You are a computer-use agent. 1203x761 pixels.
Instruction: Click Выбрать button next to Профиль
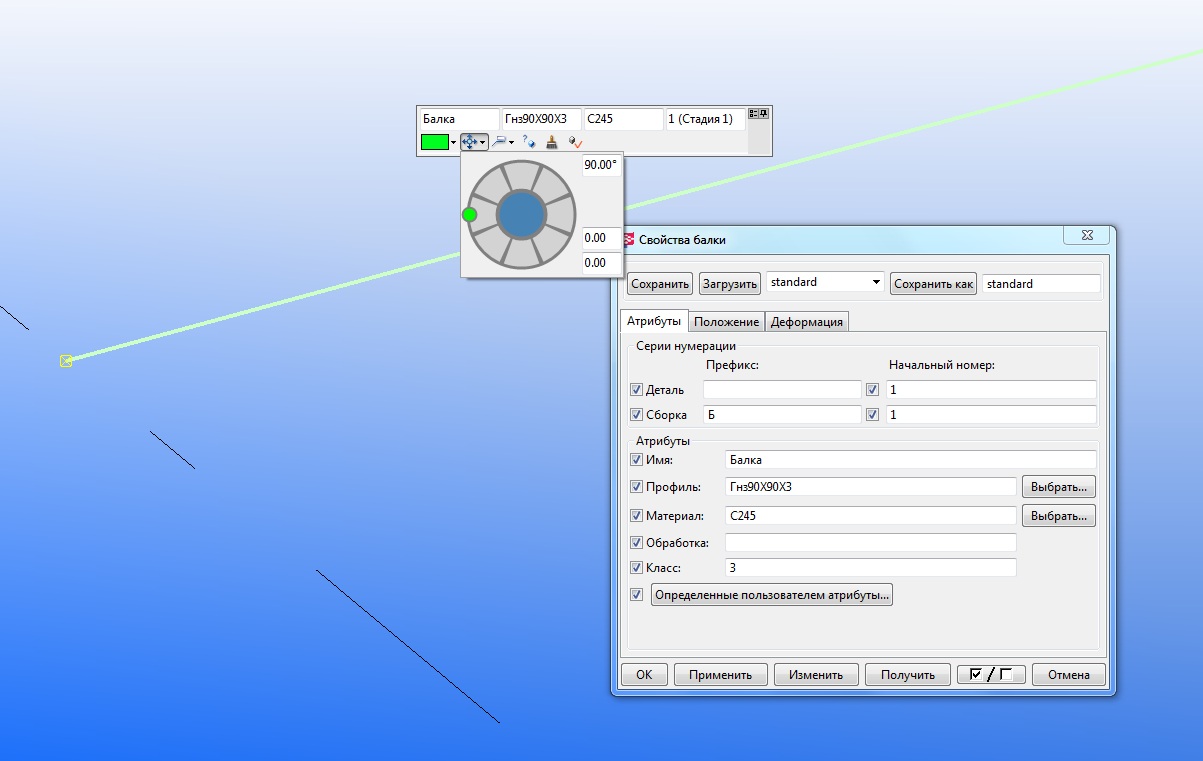(x=1058, y=487)
